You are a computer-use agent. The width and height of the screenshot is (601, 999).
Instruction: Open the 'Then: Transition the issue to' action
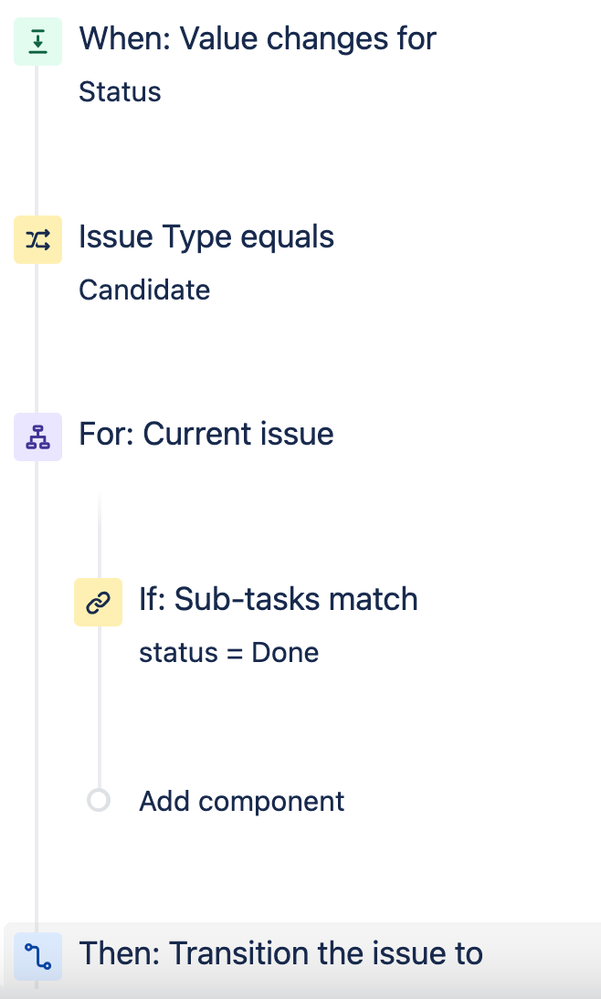(x=280, y=953)
